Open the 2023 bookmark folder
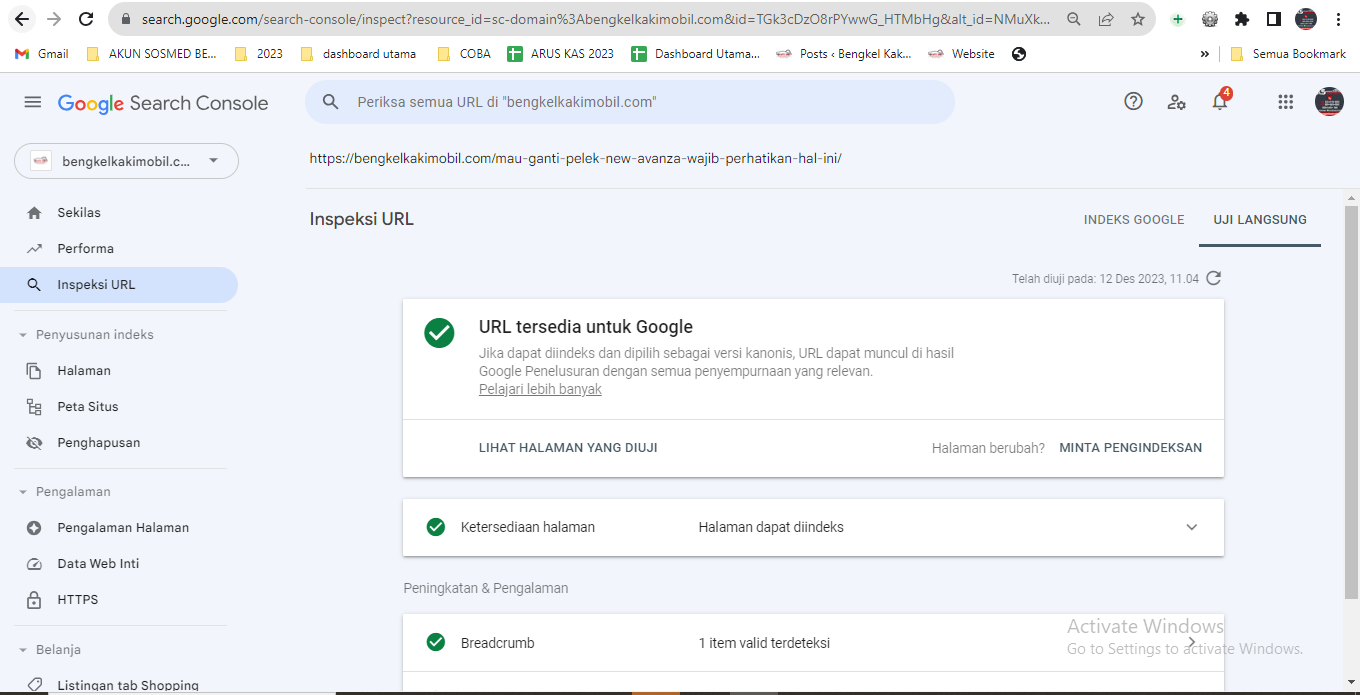The width and height of the screenshot is (1360, 695). coord(258,54)
